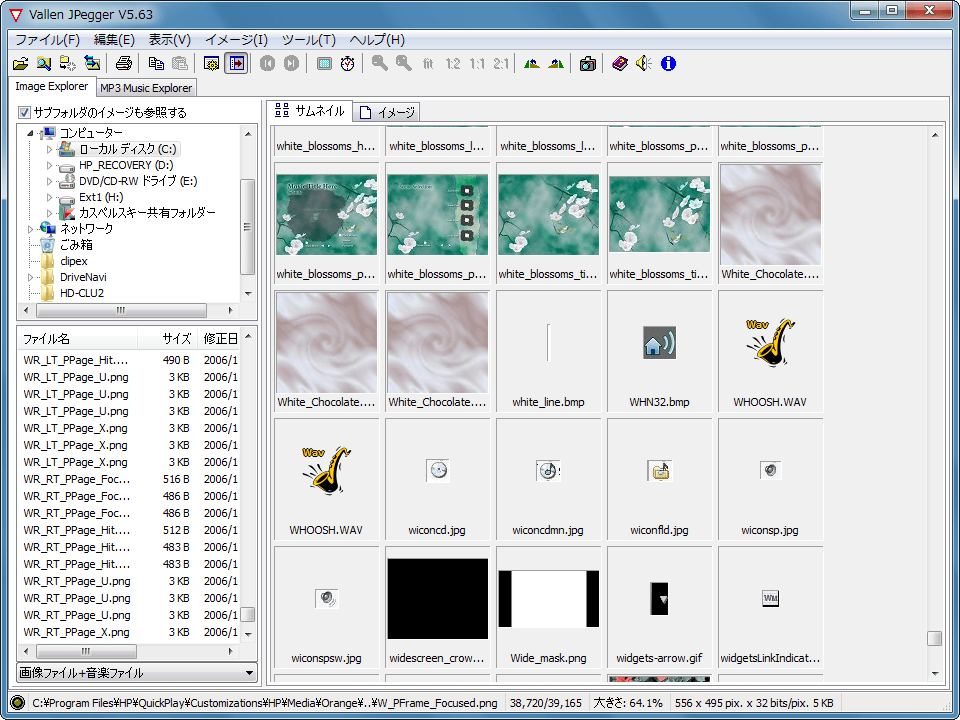Screen dimensions: 960x720
Task: Switch to MP3 Music Explorer tab
Action: point(146,88)
